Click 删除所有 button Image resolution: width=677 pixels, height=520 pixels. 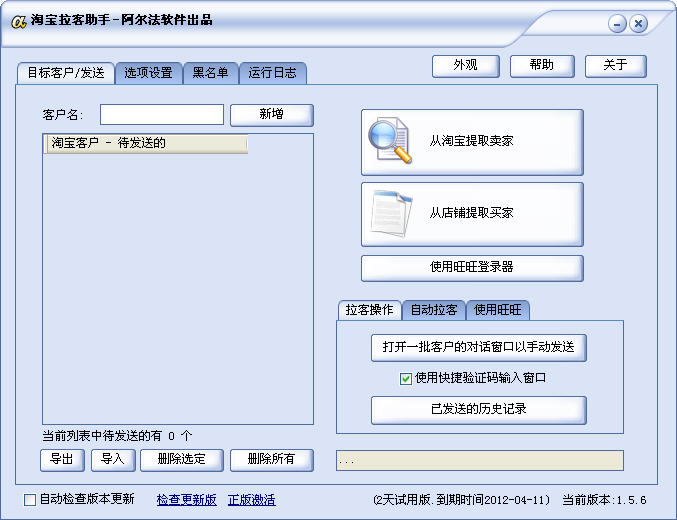point(272,460)
